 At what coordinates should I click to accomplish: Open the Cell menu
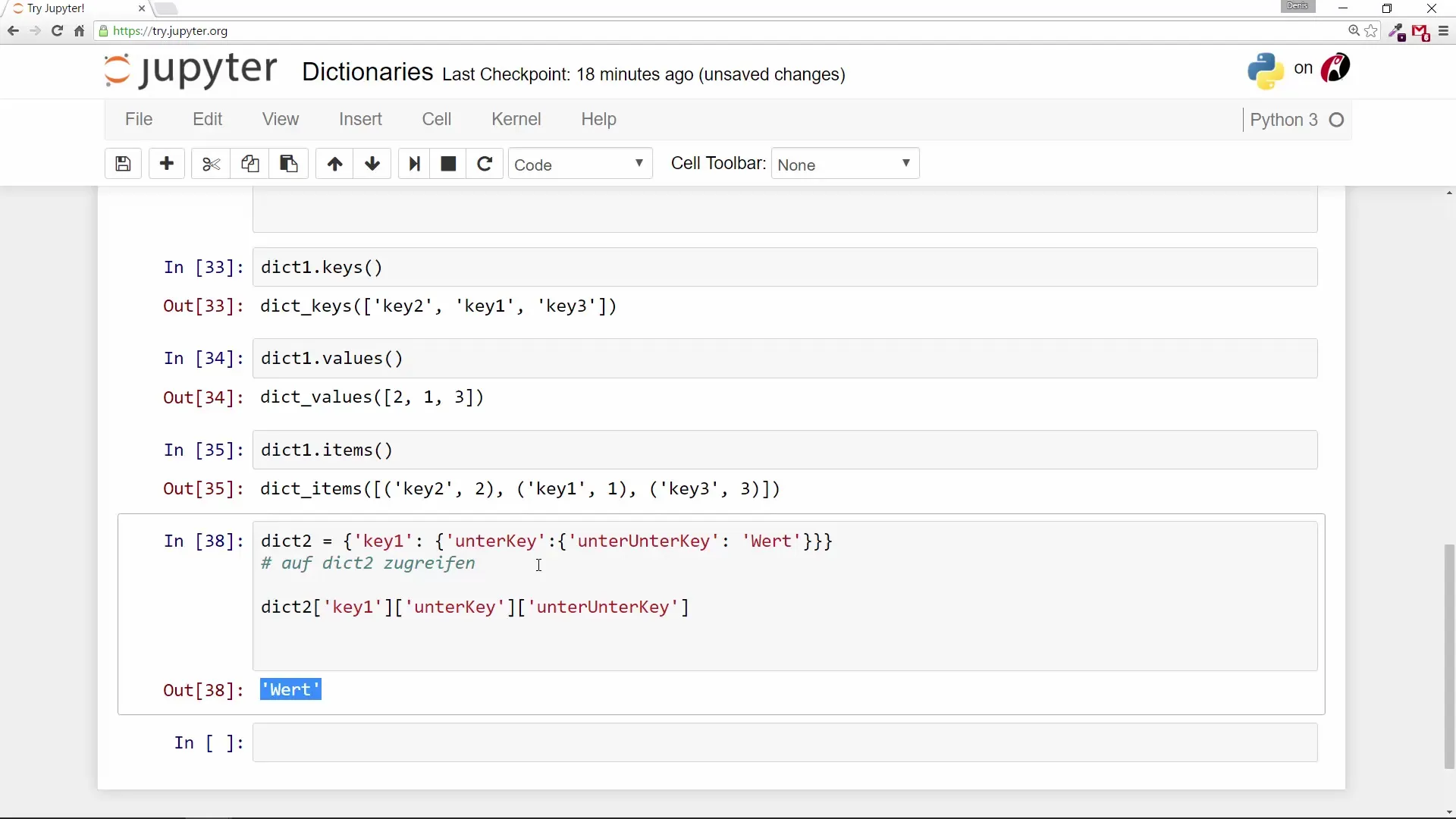[x=437, y=119]
